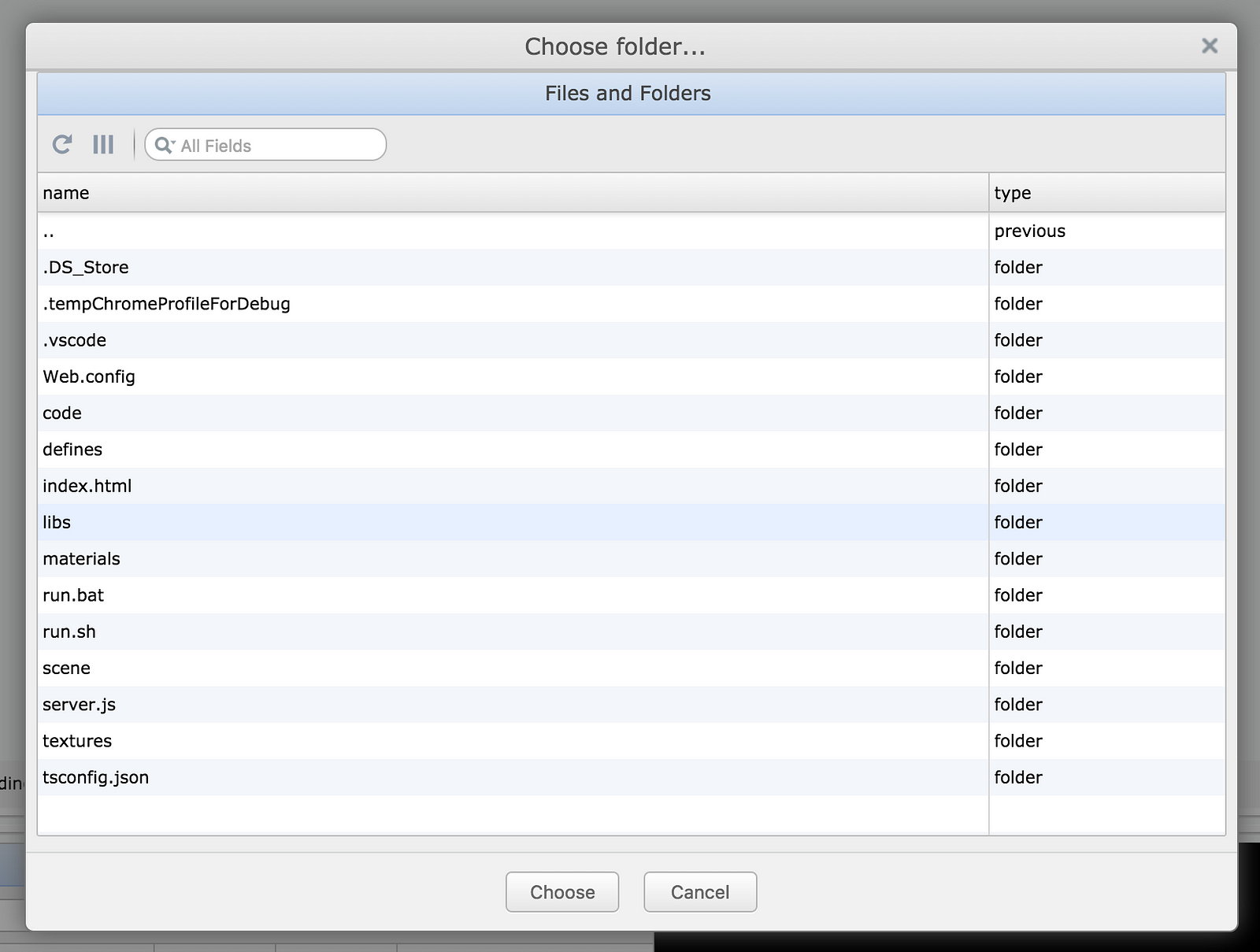Select the '..' previous folder row
Image resolution: width=1260 pixels, height=952 pixels.
[632, 231]
